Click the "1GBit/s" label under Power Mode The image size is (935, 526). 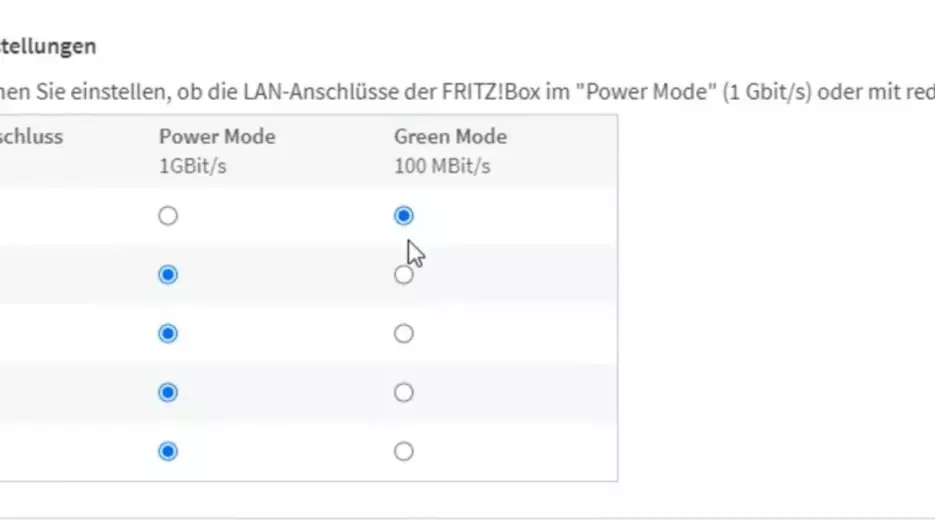[x=192, y=166]
